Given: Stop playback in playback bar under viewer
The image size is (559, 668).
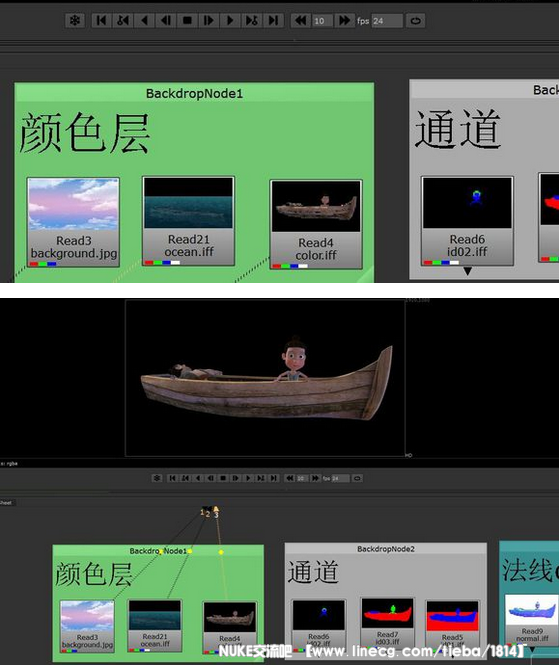Looking at the screenshot, I should [223, 478].
